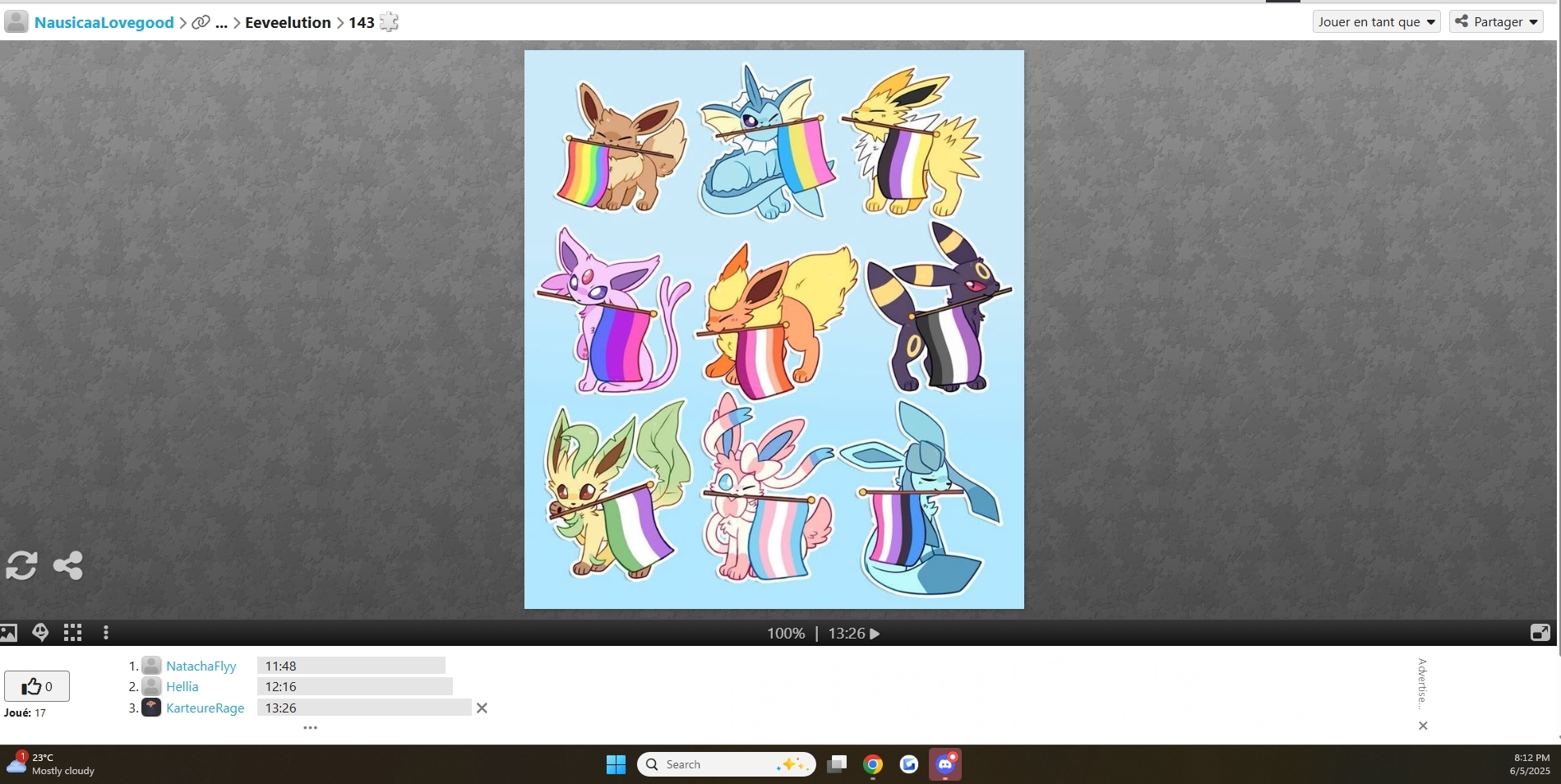The width and height of the screenshot is (1561, 784).
Task: Click the play triangle next to 13:26
Action: click(x=875, y=634)
